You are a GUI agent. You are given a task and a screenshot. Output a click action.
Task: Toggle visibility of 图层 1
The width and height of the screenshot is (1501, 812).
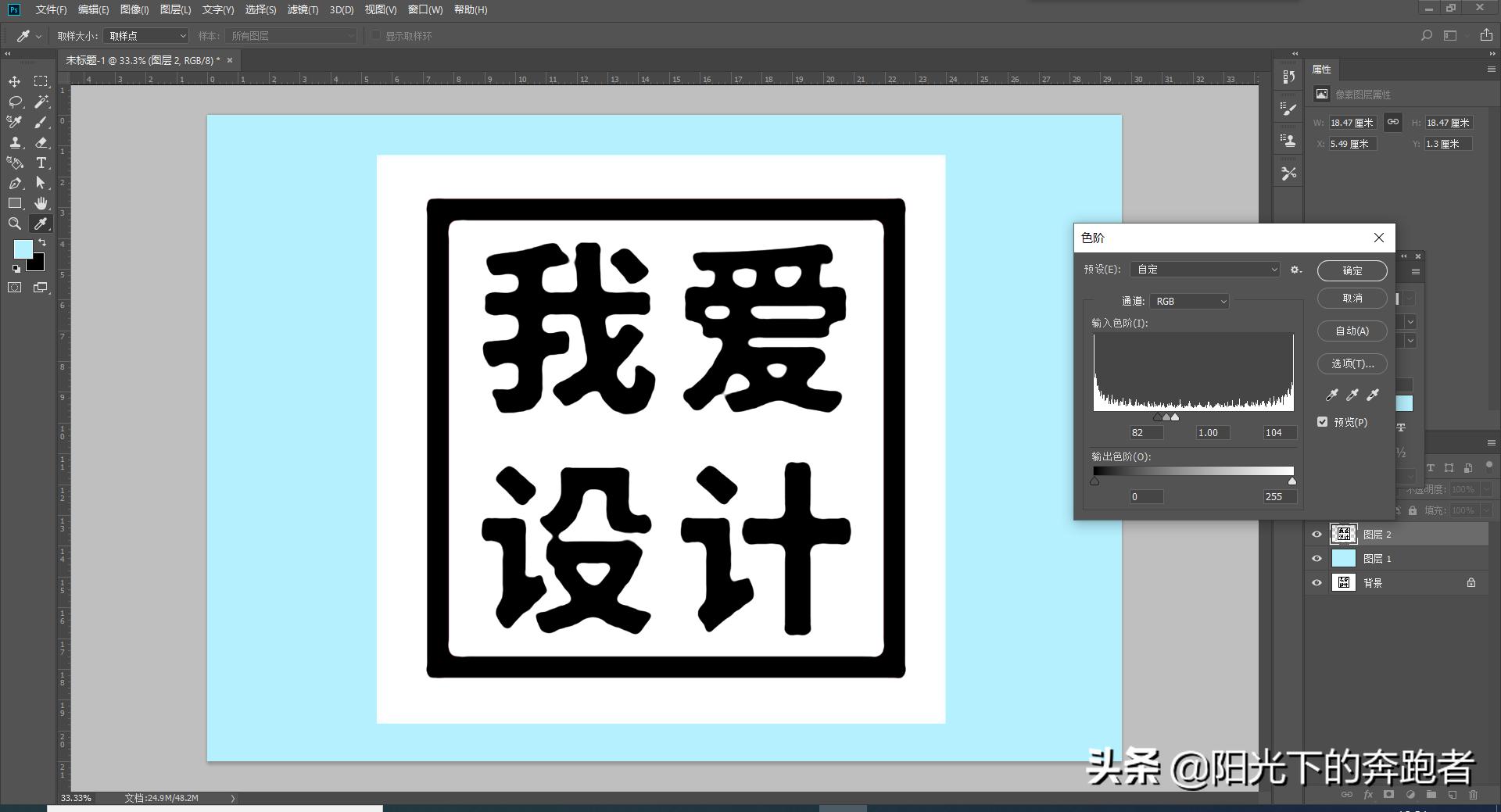1318,558
